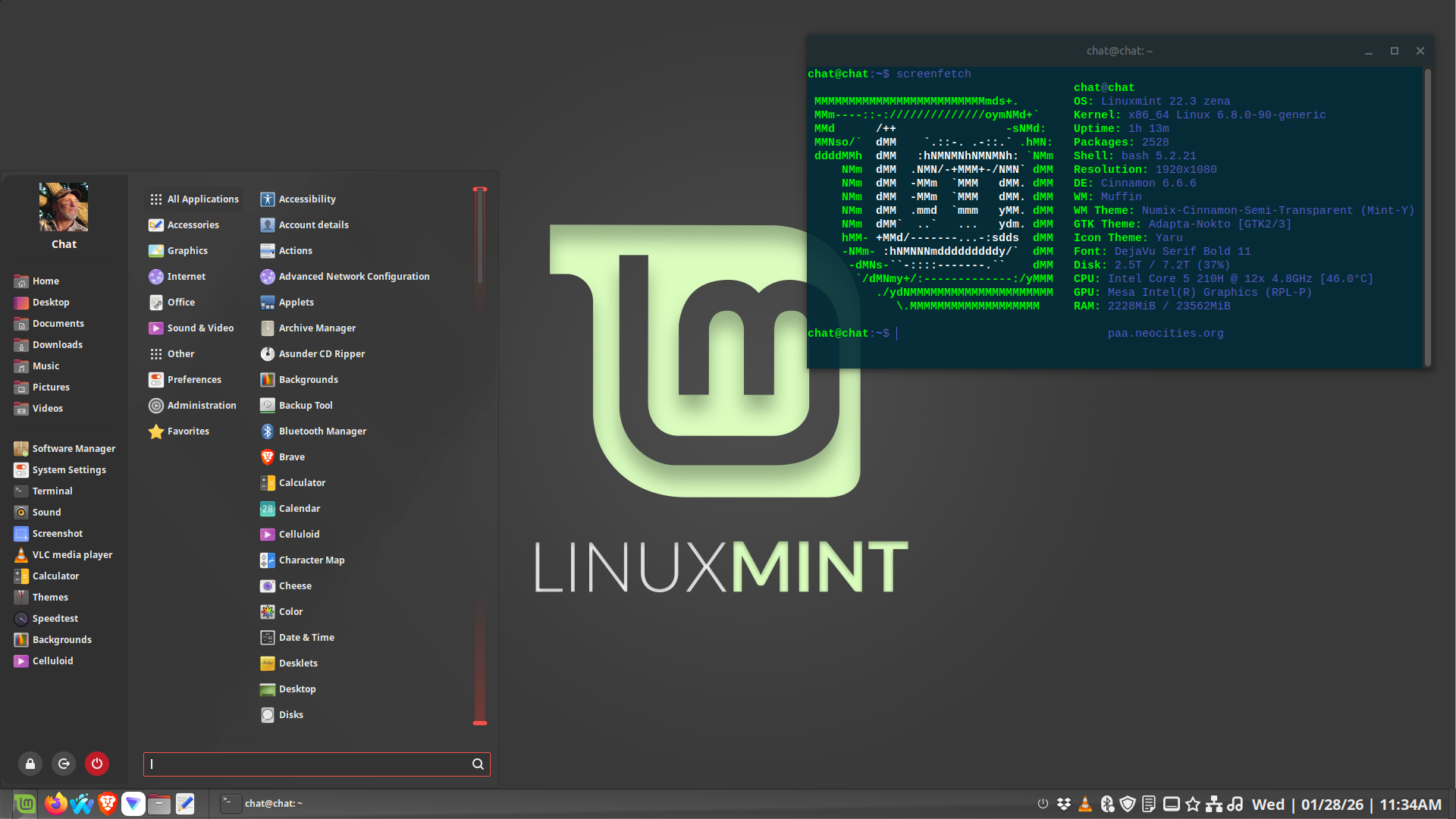
Task: Select the Sound & Video category
Action: 200,328
